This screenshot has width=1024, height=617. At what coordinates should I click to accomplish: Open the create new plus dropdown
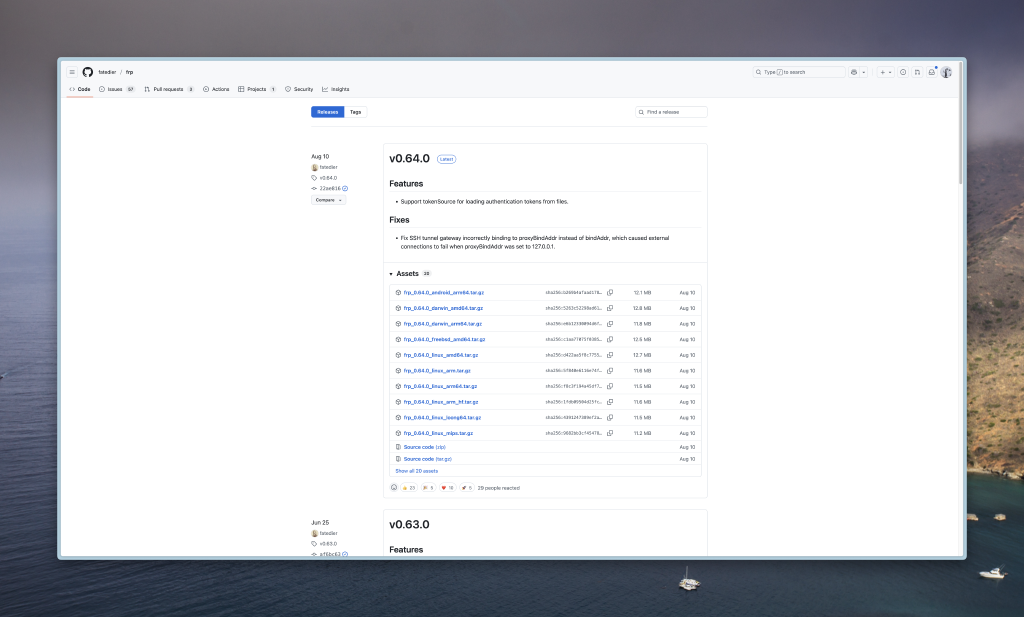pyautogui.click(x=885, y=72)
